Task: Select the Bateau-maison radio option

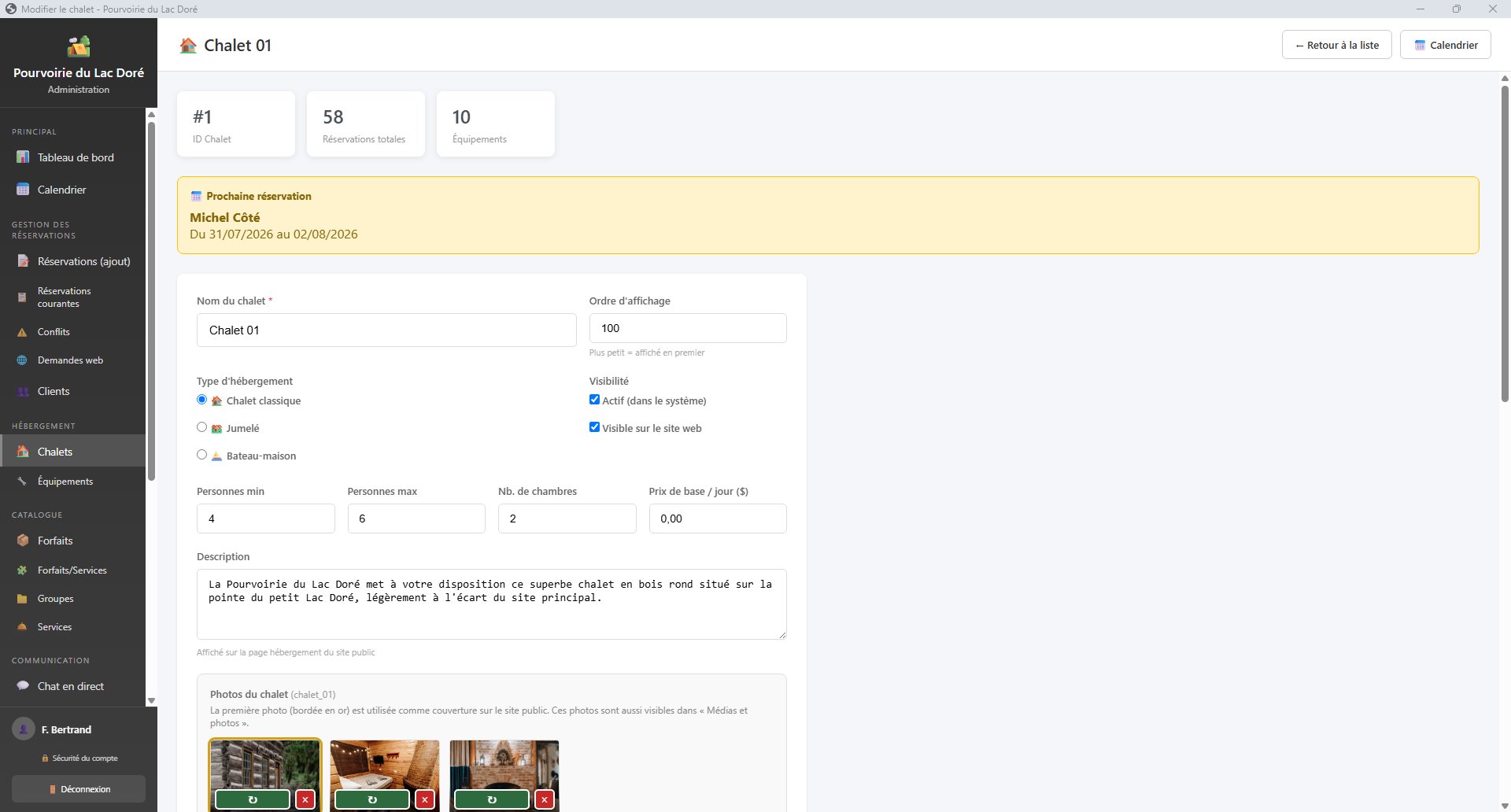Action: pyautogui.click(x=202, y=455)
